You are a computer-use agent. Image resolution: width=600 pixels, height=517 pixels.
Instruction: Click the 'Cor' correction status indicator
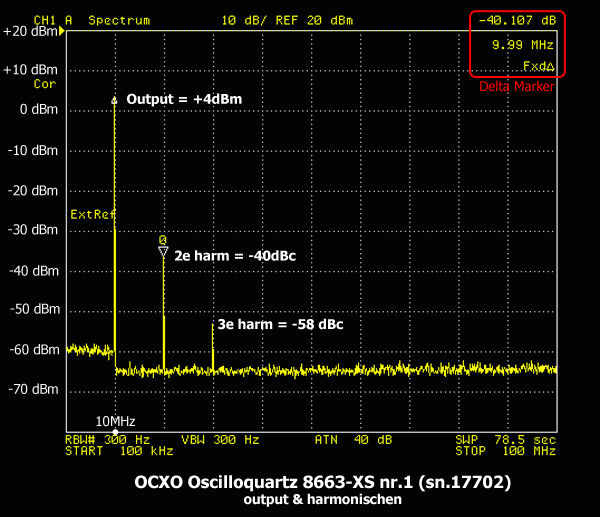pos(45,84)
